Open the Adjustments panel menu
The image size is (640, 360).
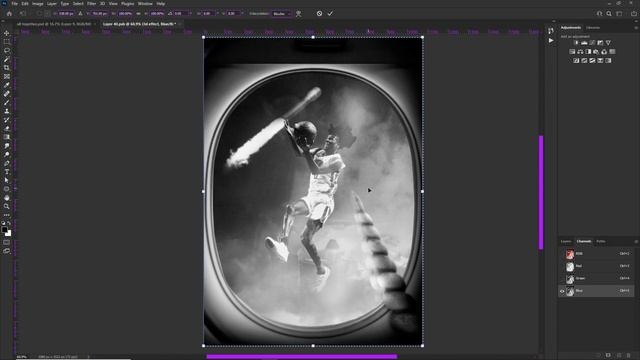[636, 28]
